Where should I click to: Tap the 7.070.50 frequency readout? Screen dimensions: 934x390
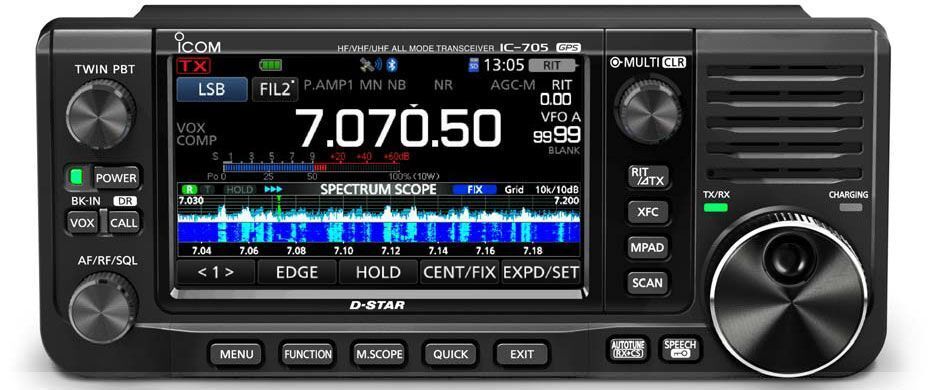pos(399,128)
